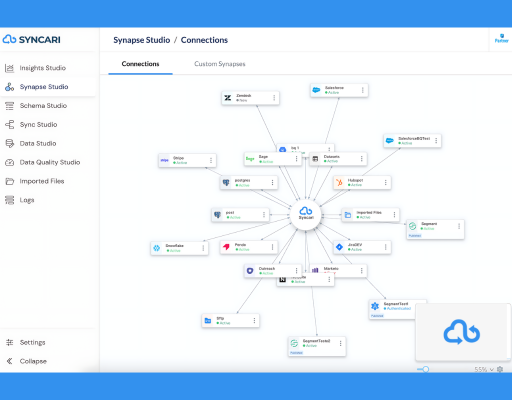
Task: Click the sftp connector folder icon
Action: (x=208, y=320)
